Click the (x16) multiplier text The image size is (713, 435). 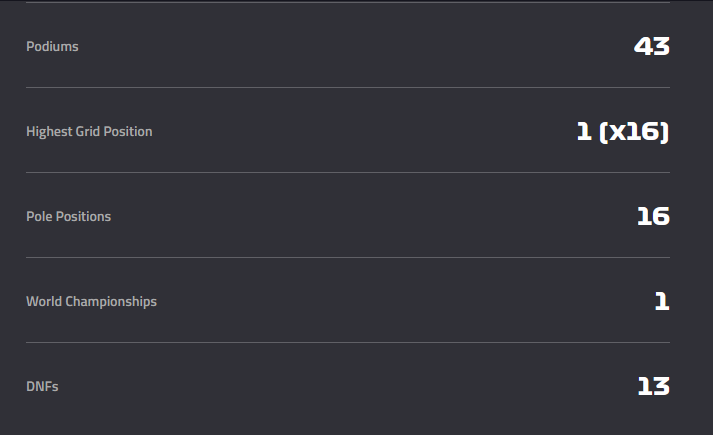coord(634,131)
